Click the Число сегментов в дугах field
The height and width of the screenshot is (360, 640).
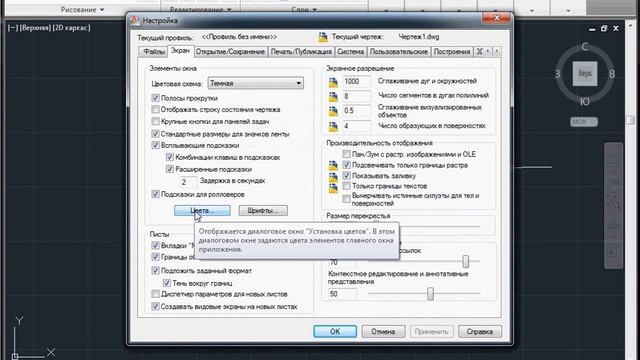[357, 96]
